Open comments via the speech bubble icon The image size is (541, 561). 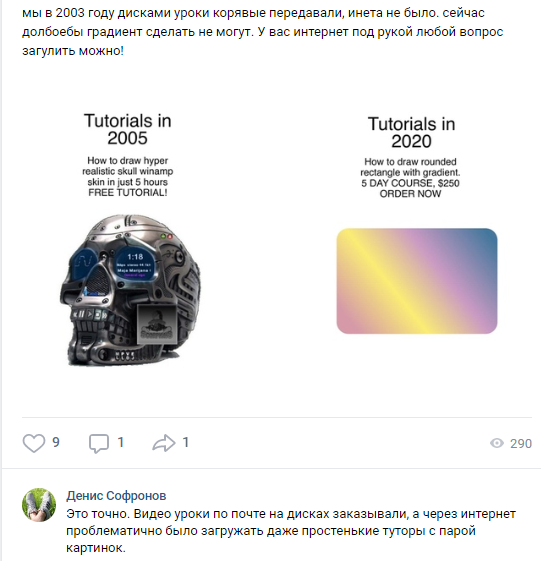pos(99,444)
